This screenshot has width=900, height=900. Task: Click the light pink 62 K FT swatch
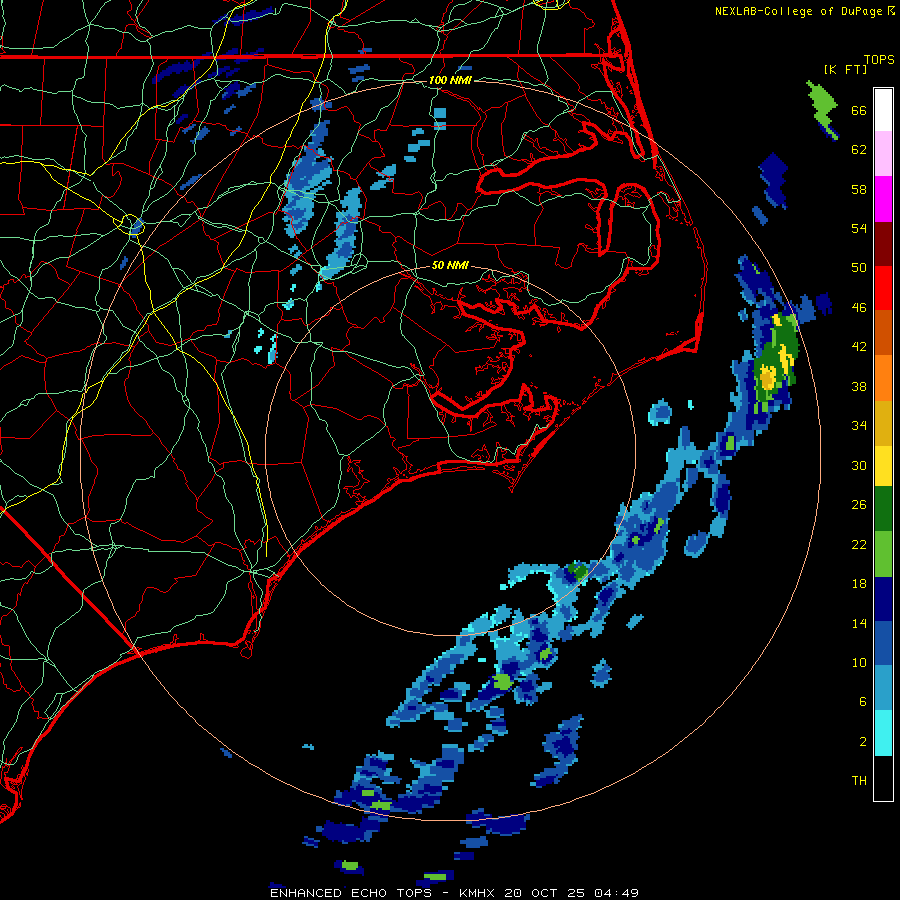click(883, 154)
